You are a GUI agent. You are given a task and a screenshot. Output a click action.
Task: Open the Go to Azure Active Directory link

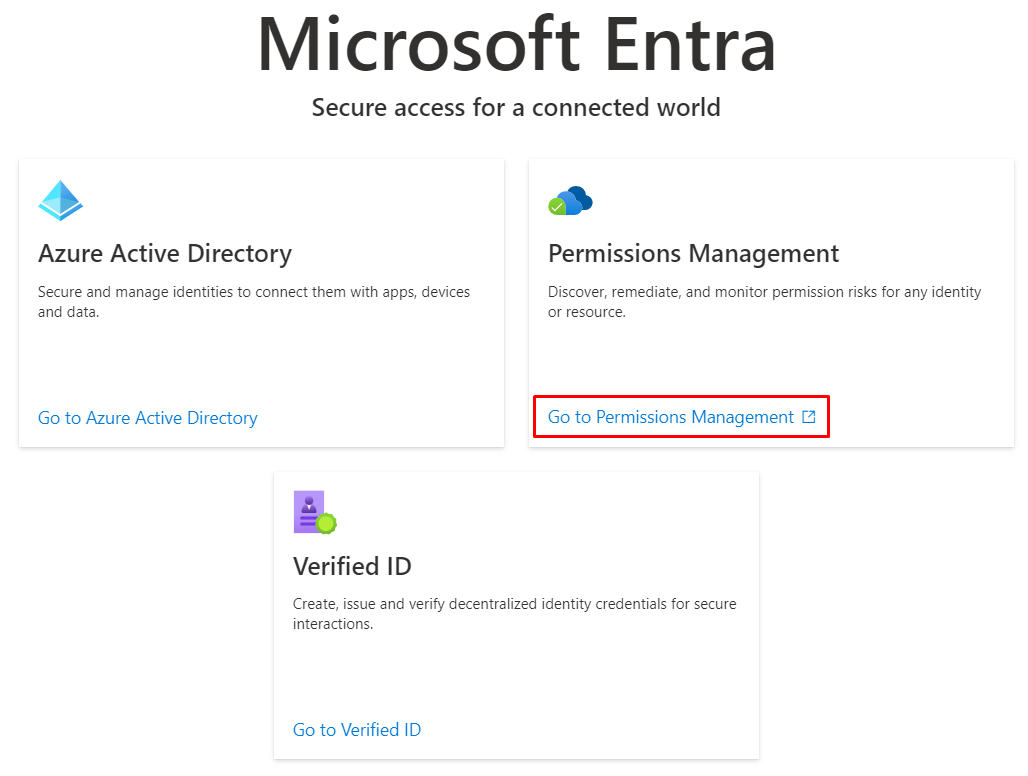click(x=148, y=418)
